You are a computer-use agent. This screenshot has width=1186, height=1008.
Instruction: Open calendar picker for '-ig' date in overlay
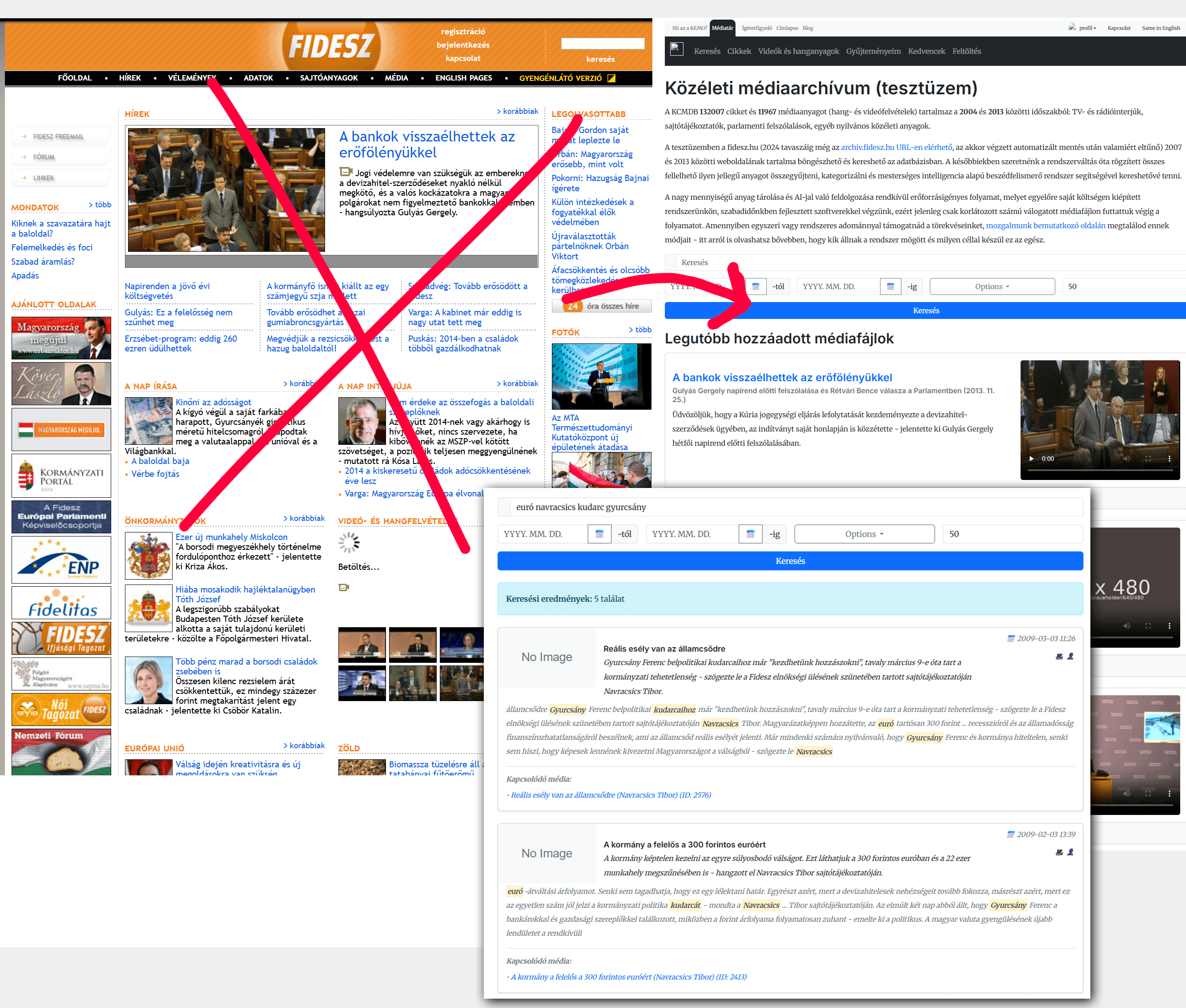click(750, 534)
